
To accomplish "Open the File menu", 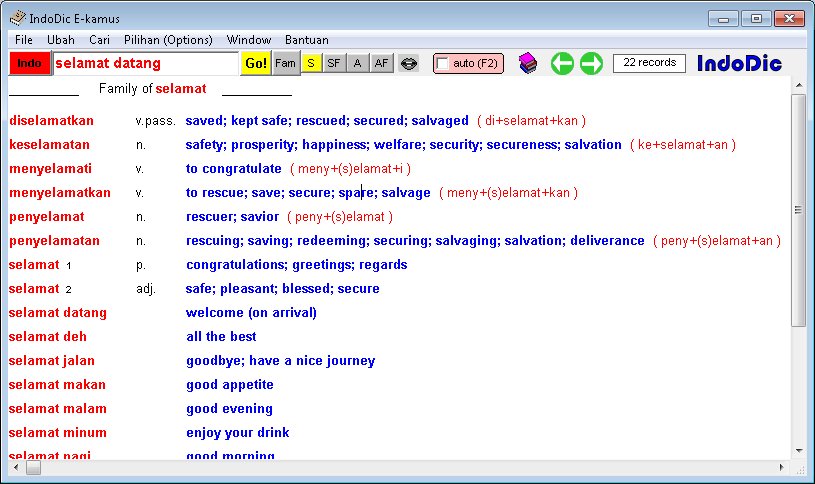I will click(24, 40).
